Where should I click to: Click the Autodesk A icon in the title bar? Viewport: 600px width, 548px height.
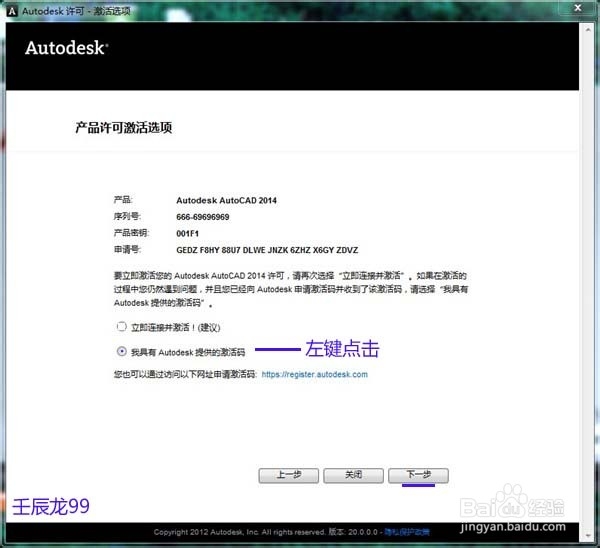click(x=12, y=11)
